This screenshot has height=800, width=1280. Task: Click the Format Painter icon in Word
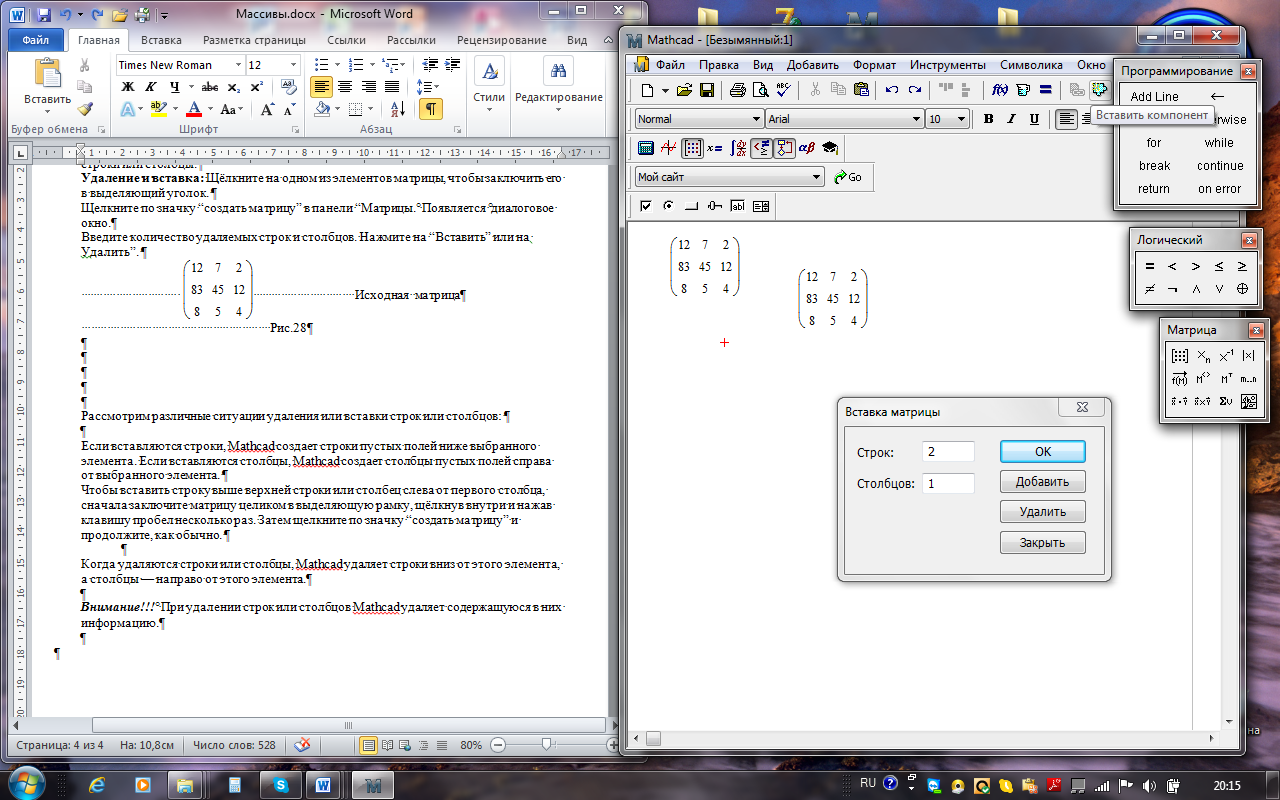click(85, 109)
